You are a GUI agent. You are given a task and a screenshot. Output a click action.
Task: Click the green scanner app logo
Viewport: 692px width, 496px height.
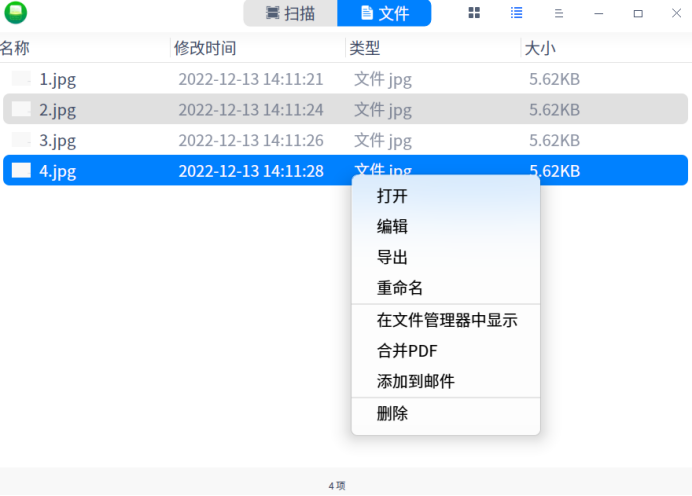tap(15, 12)
